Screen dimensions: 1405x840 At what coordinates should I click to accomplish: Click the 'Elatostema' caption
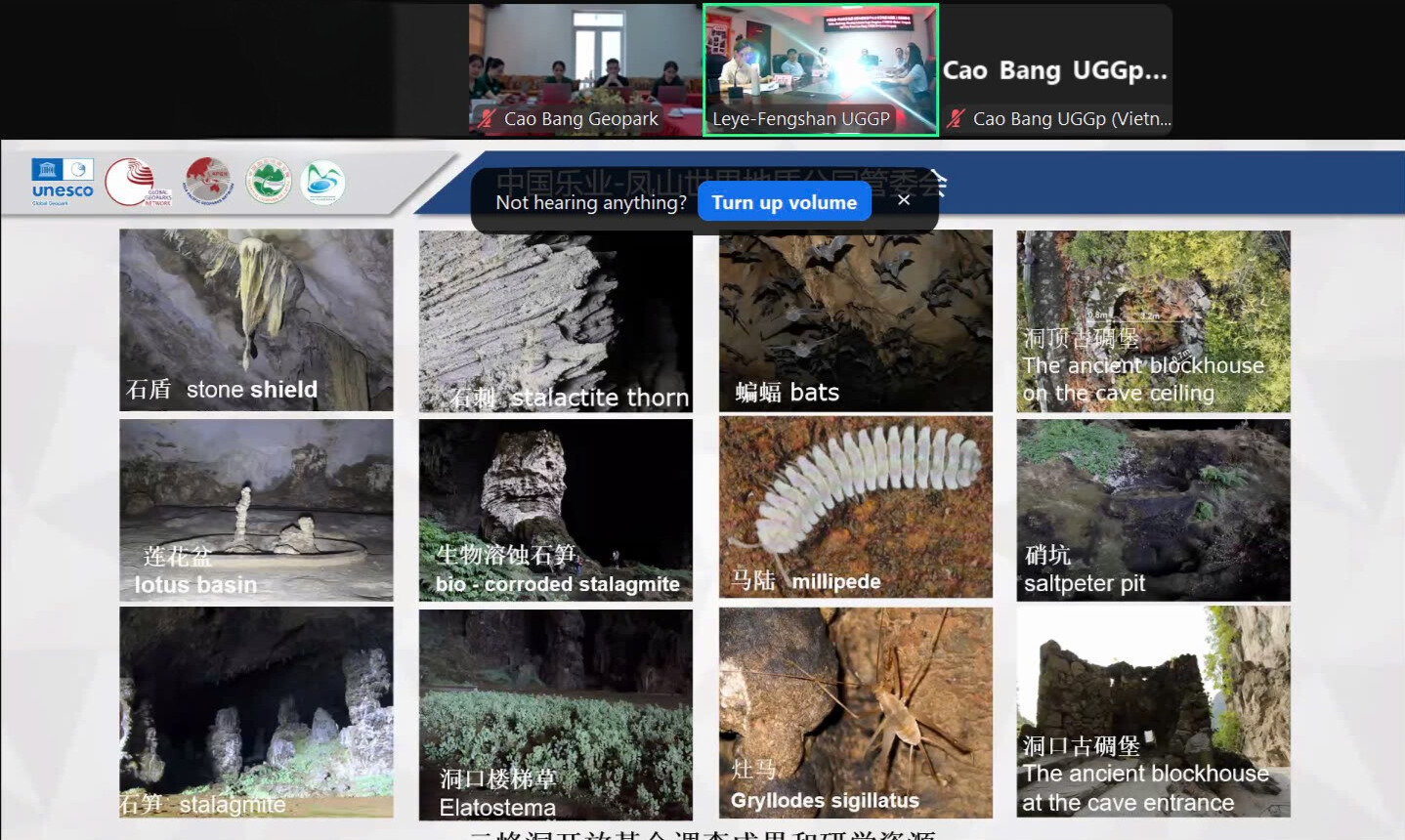point(497,808)
